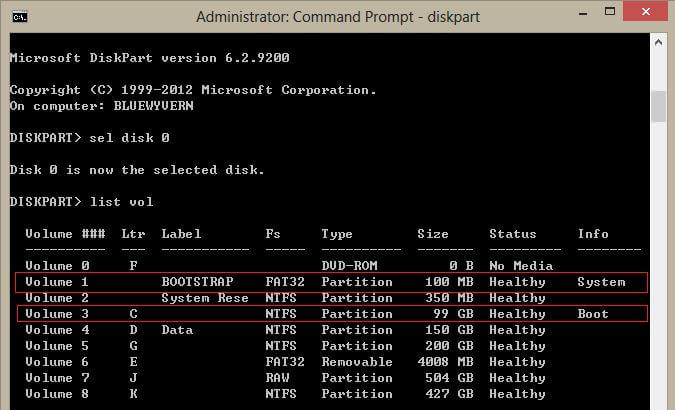Image resolution: width=675 pixels, height=410 pixels.
Task: Click the Status column header
Action: coord(512,234)
